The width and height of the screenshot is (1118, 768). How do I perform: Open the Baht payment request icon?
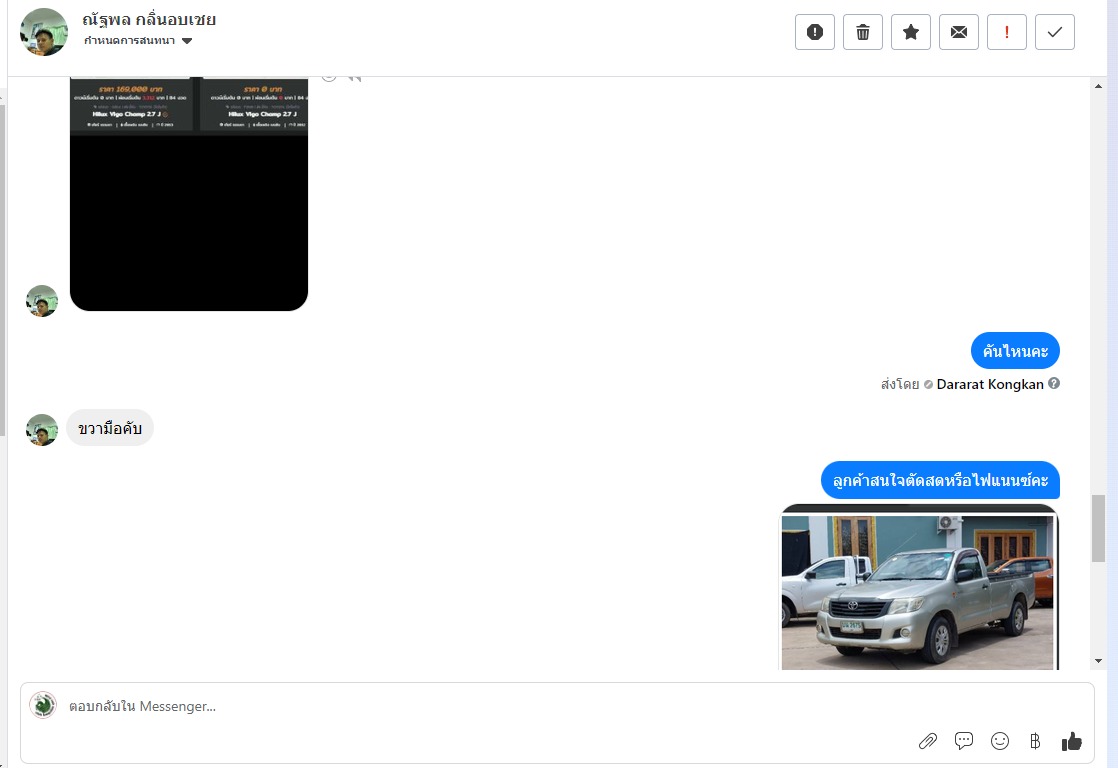pyautogui.click(x=1035, y=742)
